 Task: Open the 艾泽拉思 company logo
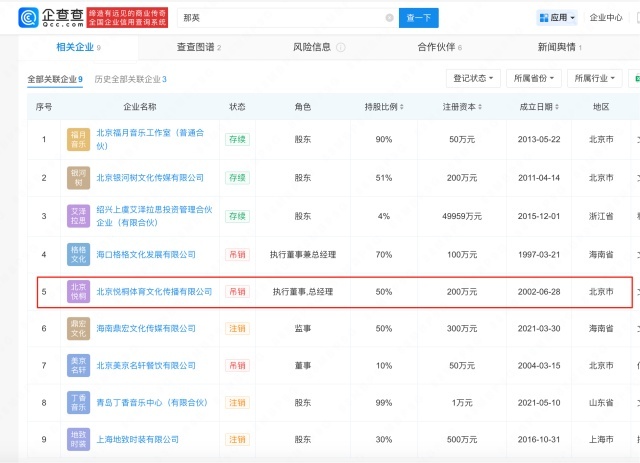(x=78, y=216)
